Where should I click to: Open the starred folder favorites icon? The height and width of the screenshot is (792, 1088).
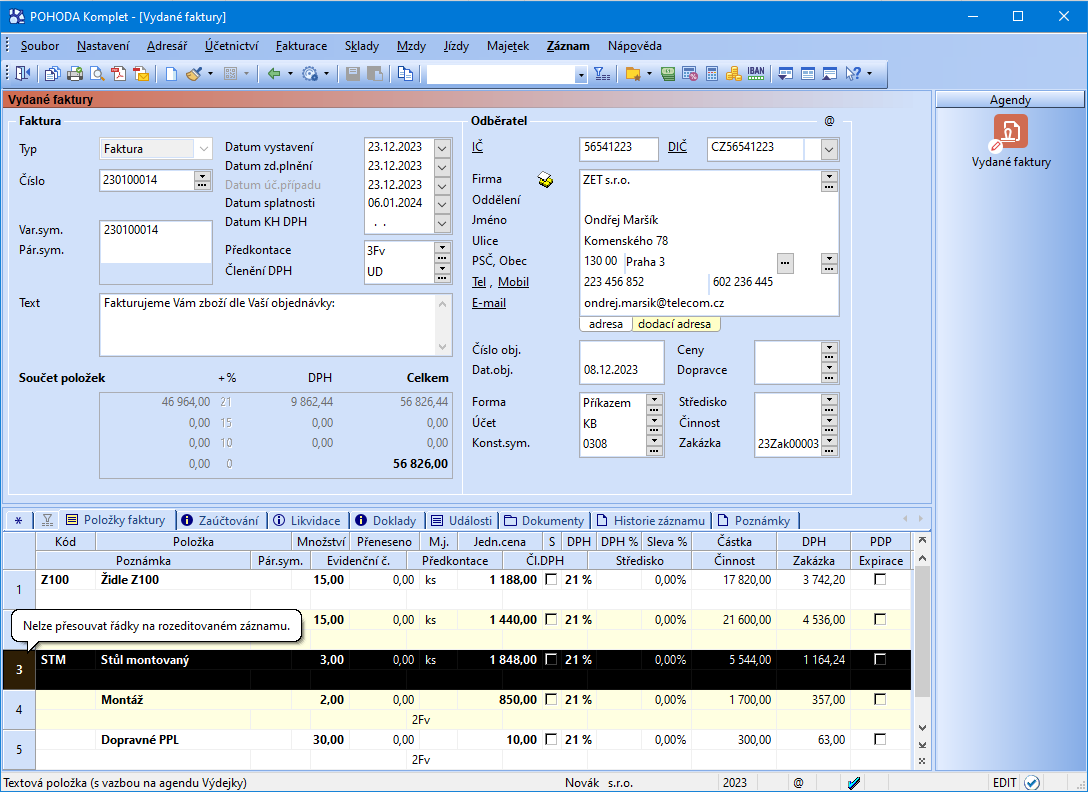633,74
